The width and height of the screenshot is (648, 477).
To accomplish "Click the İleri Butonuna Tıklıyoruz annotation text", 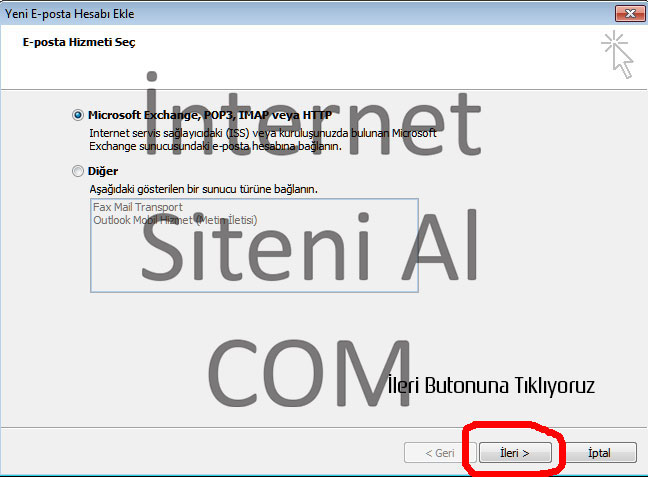I will 490,385.
